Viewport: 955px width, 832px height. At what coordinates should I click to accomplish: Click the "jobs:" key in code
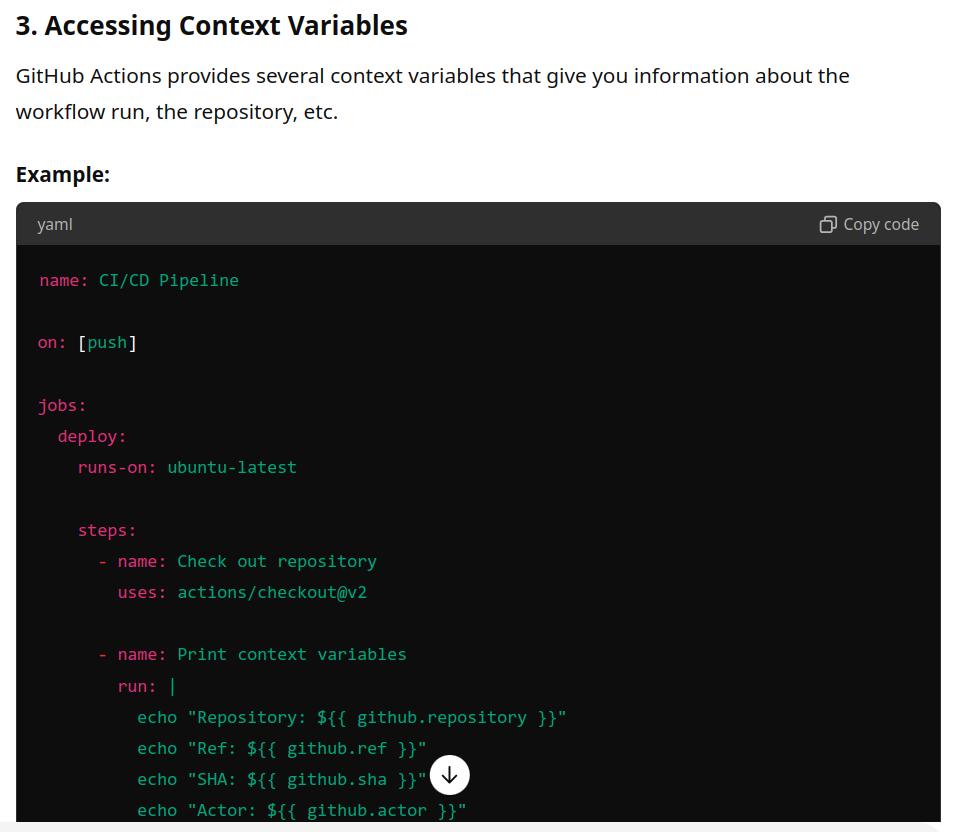click(x=62, y=405)
